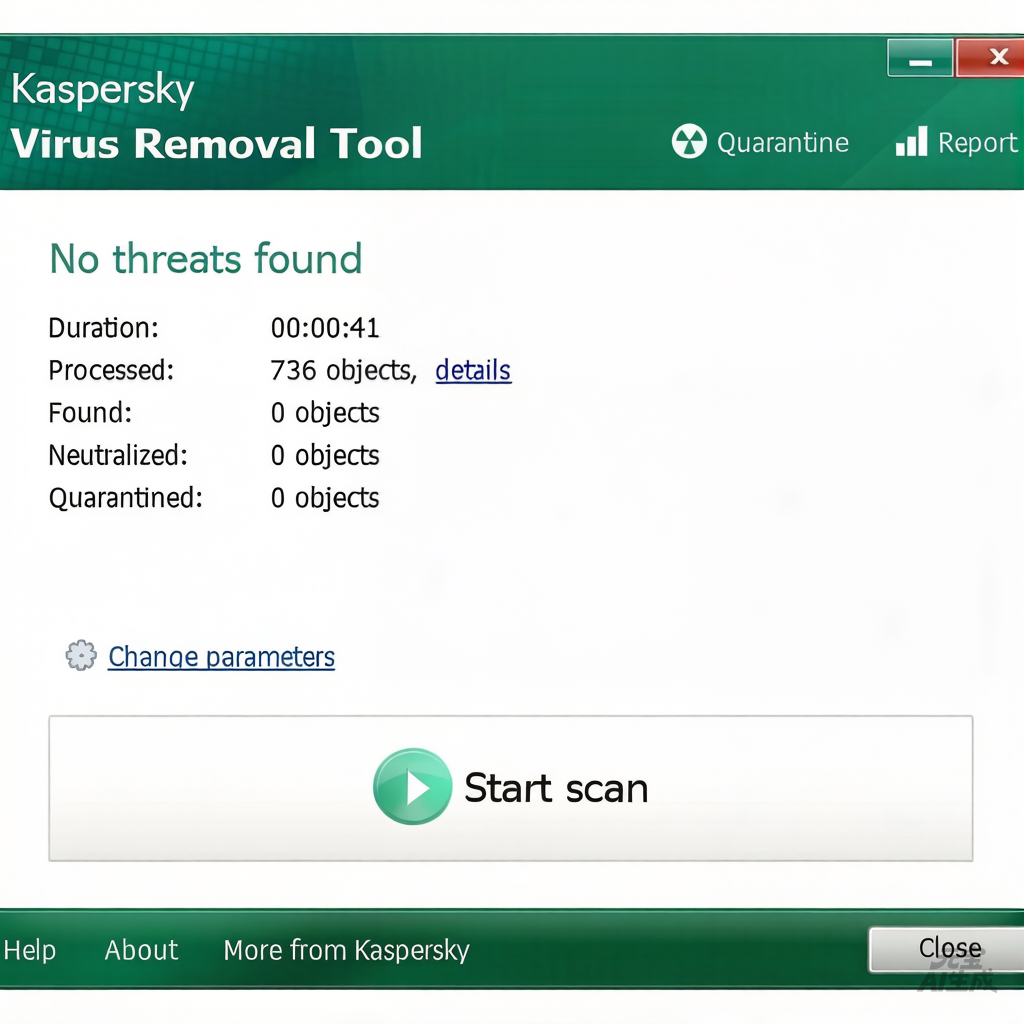Click the Found 0 objects value
Image resolution: width=1024 pixels, height=1024 pixels.
point(325,413)
